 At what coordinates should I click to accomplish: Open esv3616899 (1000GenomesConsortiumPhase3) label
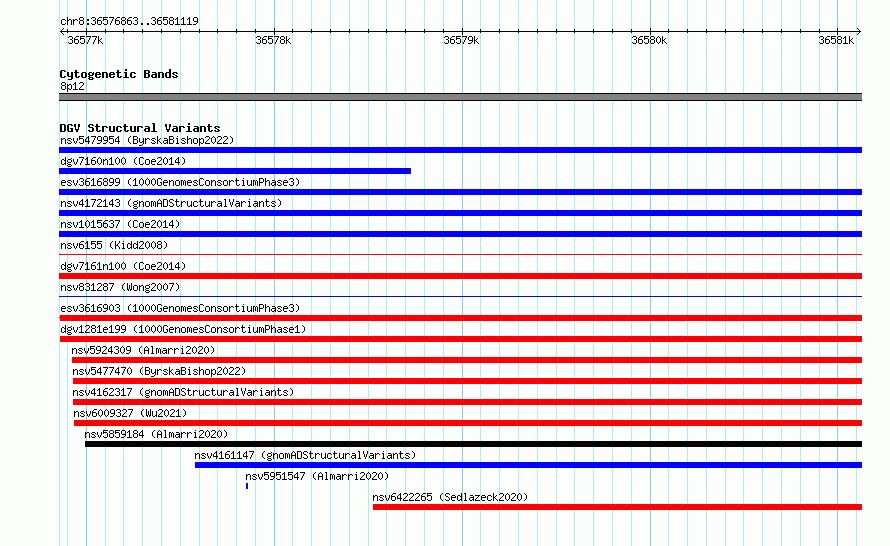(180, 182)
